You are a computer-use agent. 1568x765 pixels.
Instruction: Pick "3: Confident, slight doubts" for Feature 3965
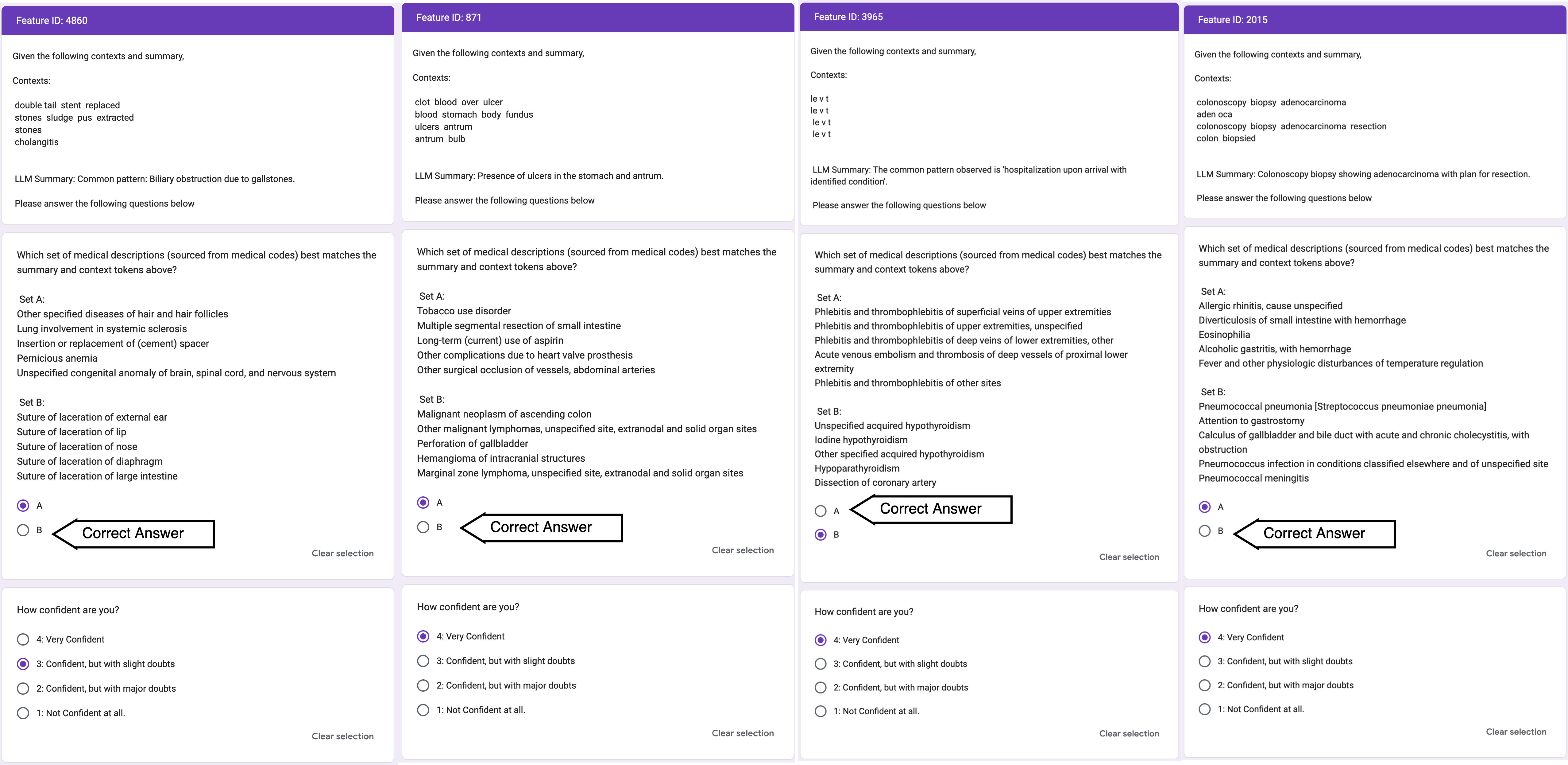821,664
